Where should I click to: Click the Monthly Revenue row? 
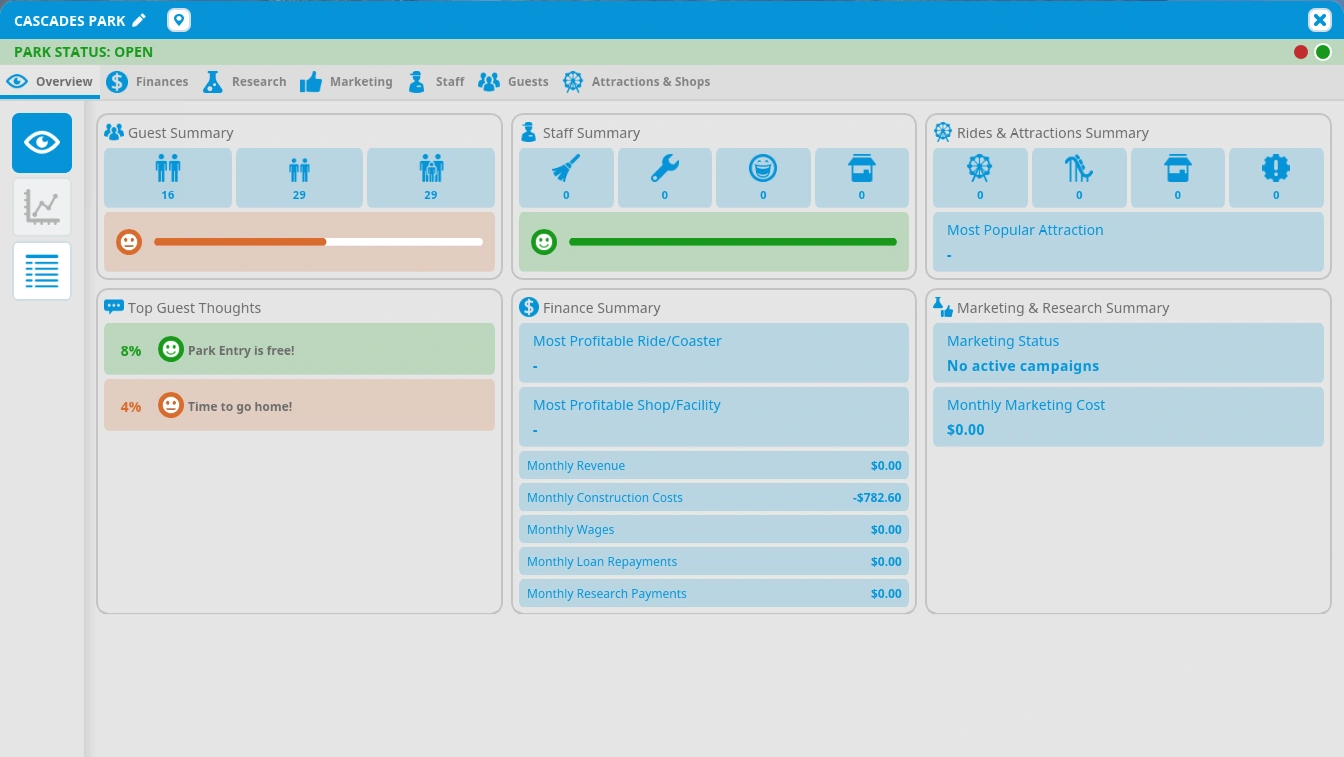[x=714, y=466]
